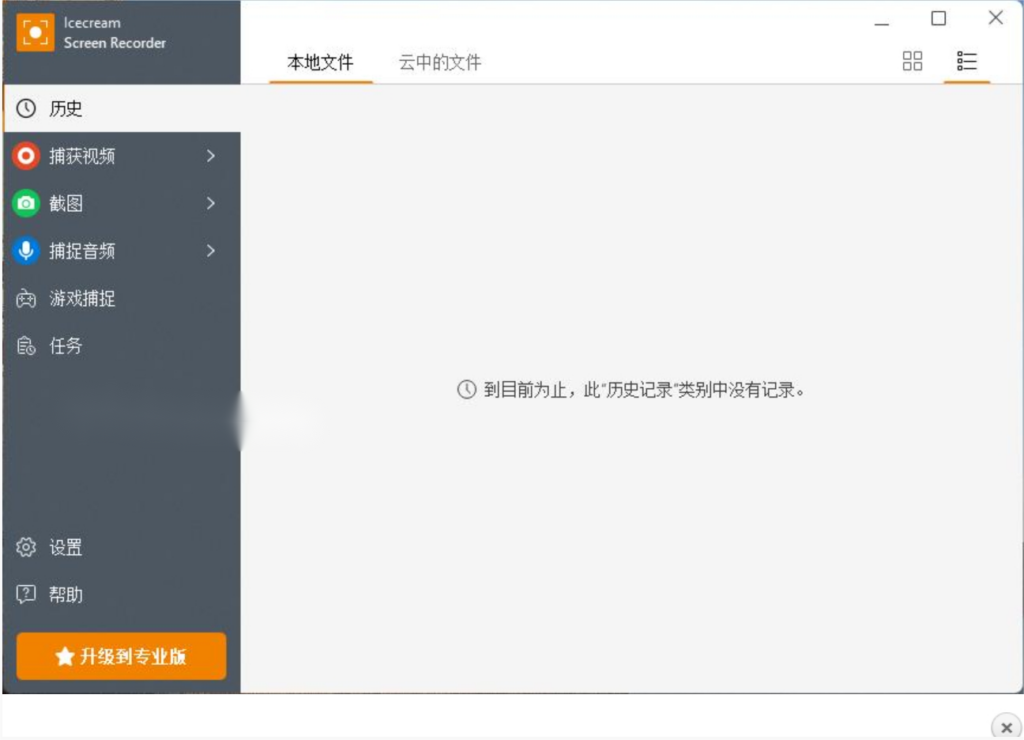Expand the 捕获视频 submenu arrow
The height and width of the screenshot is (740, 1024).
(210, 156)
